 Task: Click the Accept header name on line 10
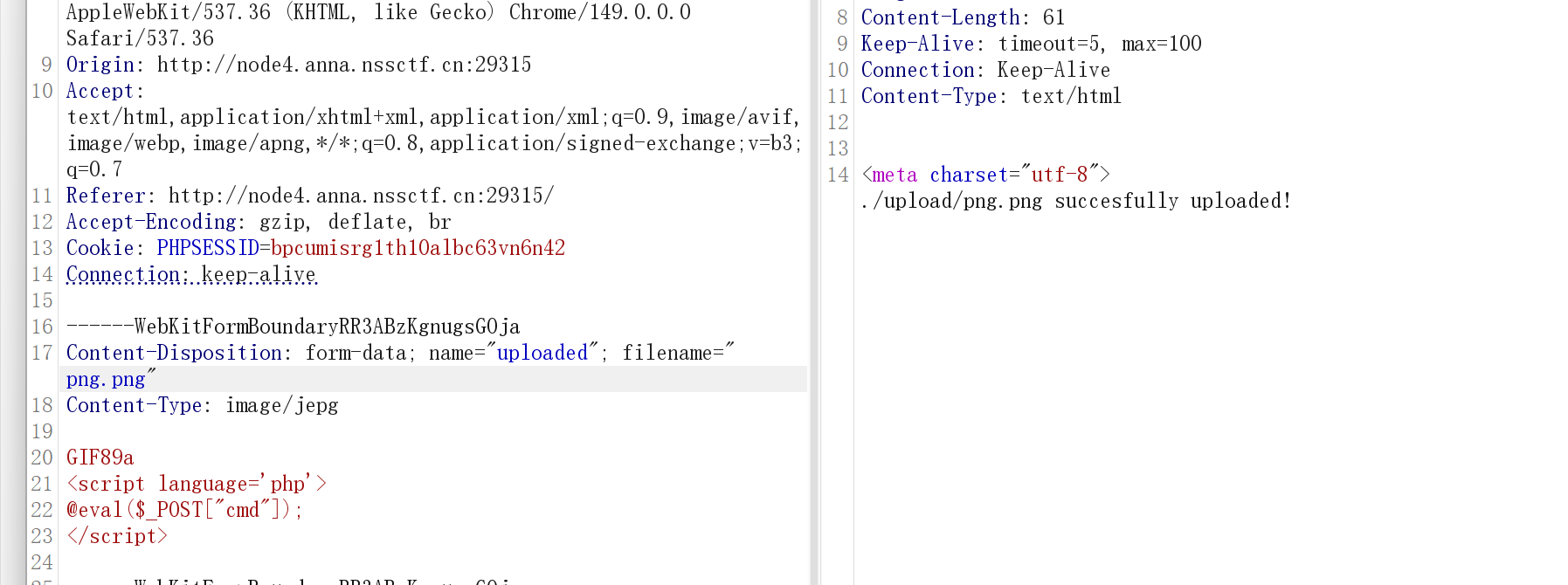click(x=100, y=91)
